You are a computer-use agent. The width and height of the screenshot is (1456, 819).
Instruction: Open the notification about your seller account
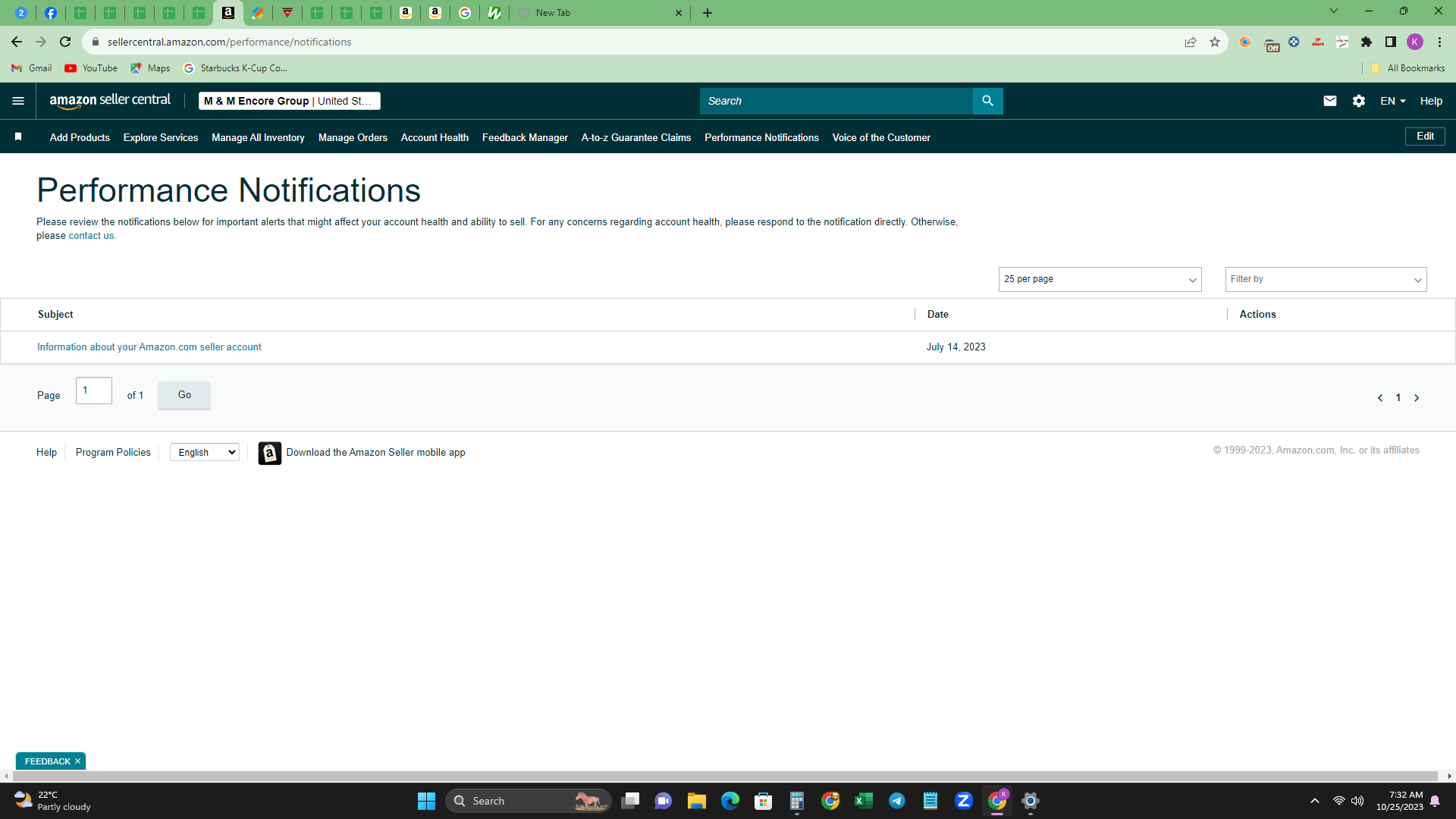click(149, 347)
